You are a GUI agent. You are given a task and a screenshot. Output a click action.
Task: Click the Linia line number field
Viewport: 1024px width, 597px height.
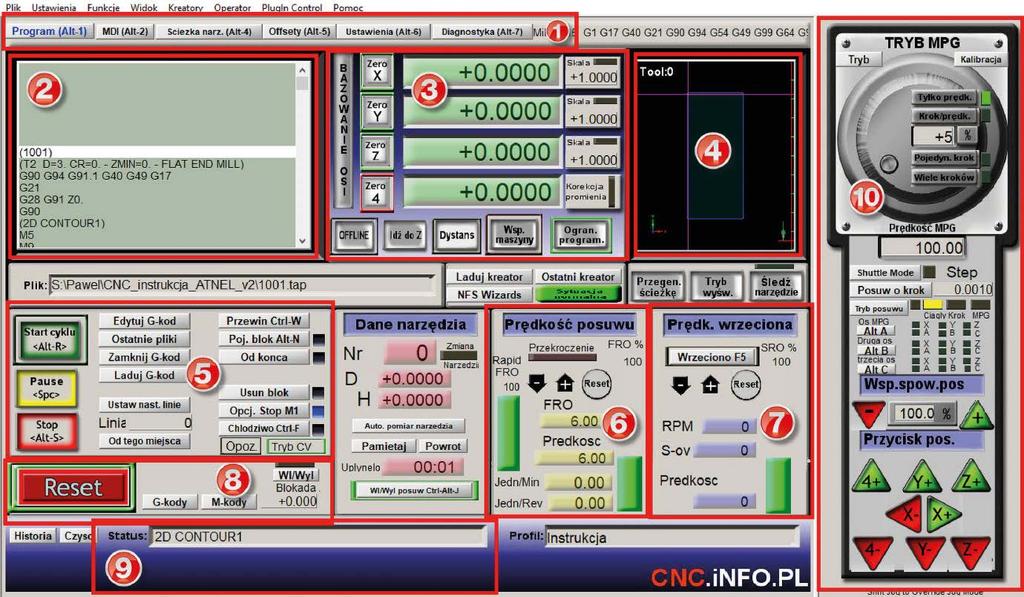coord(160,423)
